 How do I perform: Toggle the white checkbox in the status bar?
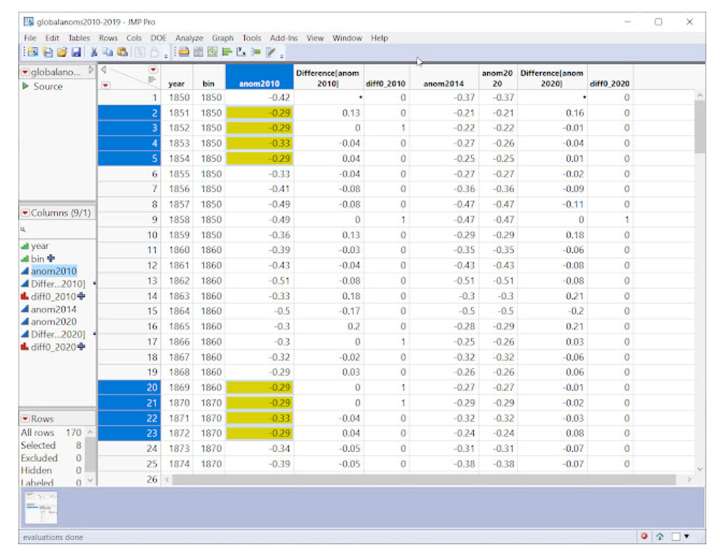click(678, 537)
